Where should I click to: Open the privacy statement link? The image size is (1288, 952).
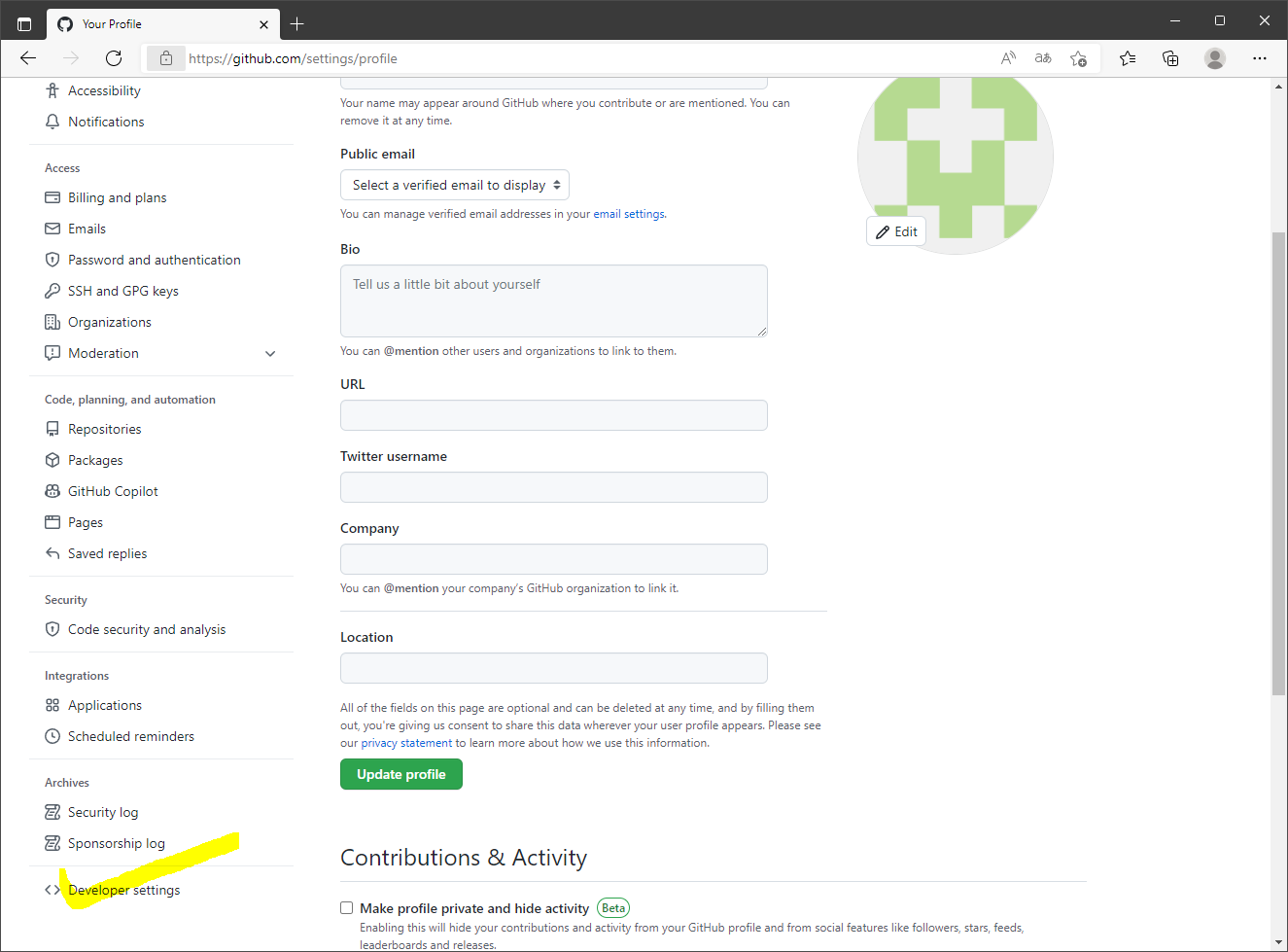tap(406, 743)
